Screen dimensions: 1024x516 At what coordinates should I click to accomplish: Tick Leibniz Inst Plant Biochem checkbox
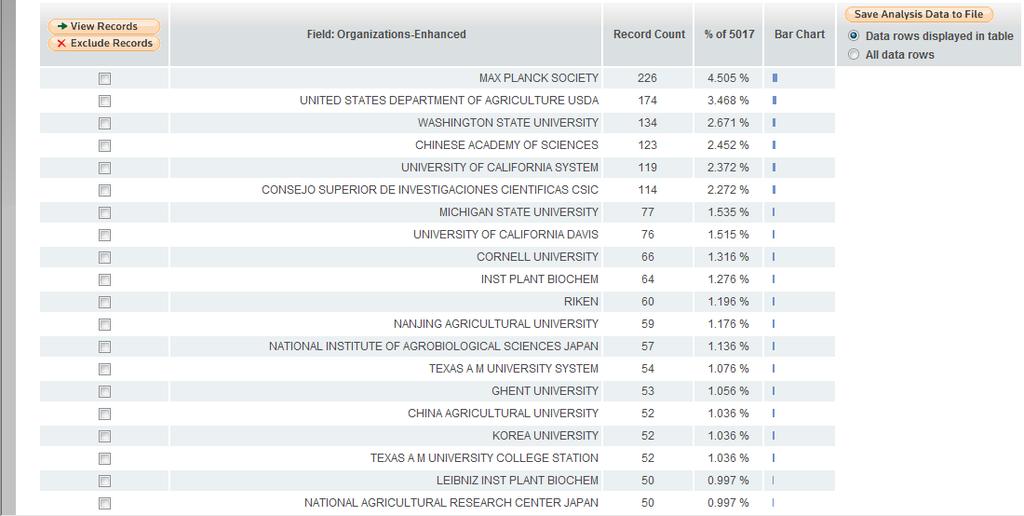pos(104,481)
